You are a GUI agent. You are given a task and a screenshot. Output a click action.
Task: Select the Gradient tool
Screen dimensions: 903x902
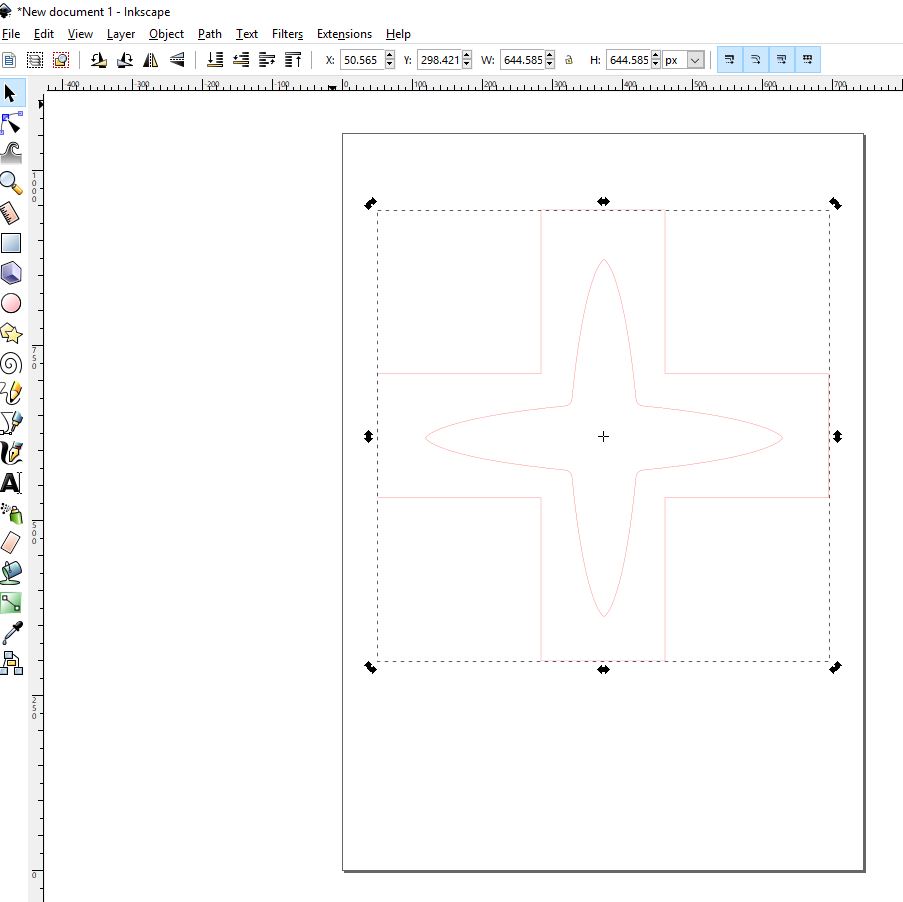point(11,603)
